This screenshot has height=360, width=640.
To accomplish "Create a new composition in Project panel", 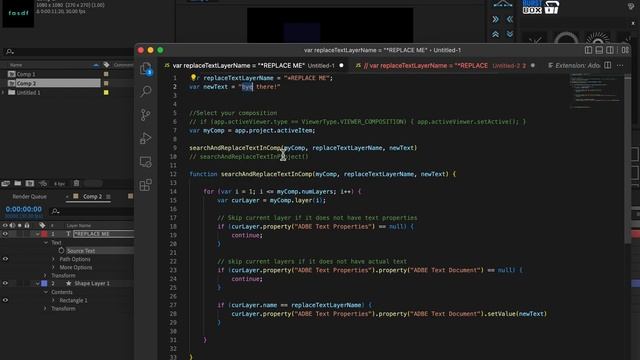I will pos(30,184).
